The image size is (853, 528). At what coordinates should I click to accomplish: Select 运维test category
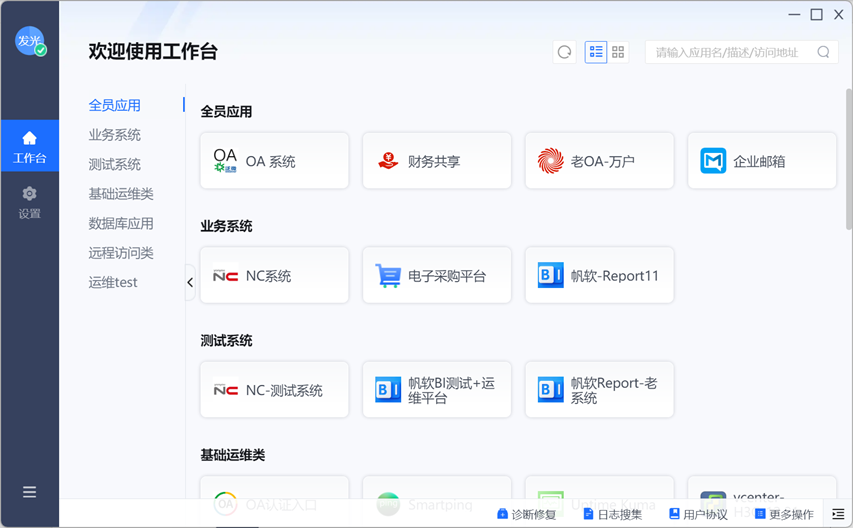coord(113,282)
